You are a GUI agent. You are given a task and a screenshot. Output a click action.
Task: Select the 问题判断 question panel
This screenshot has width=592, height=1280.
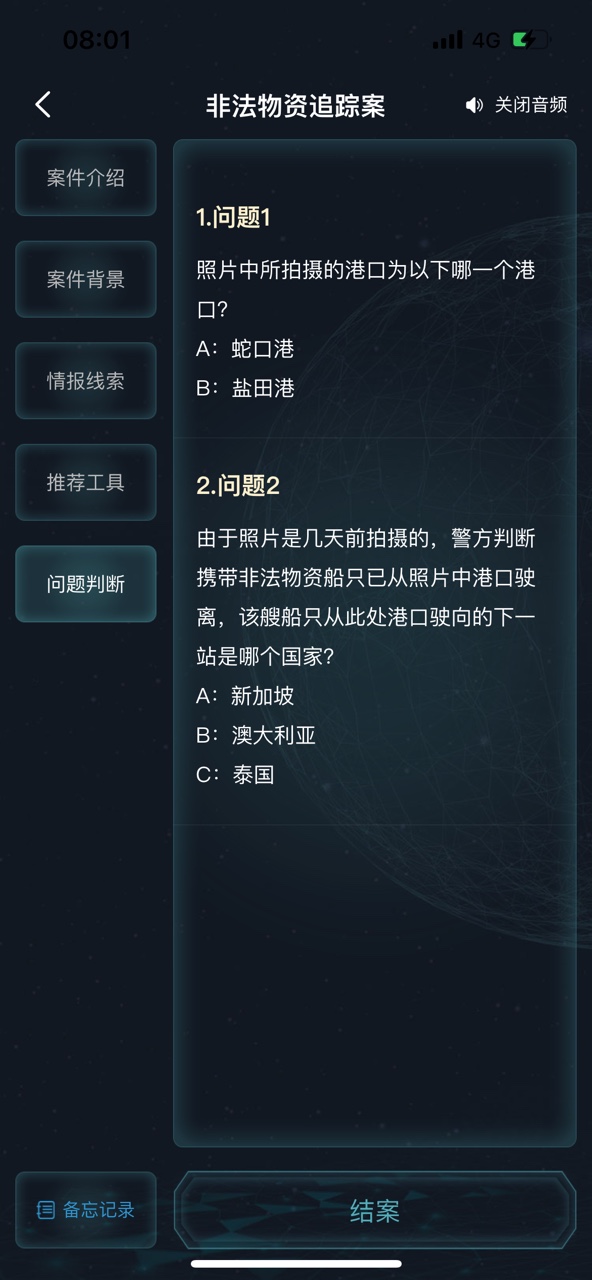[85, 584]
